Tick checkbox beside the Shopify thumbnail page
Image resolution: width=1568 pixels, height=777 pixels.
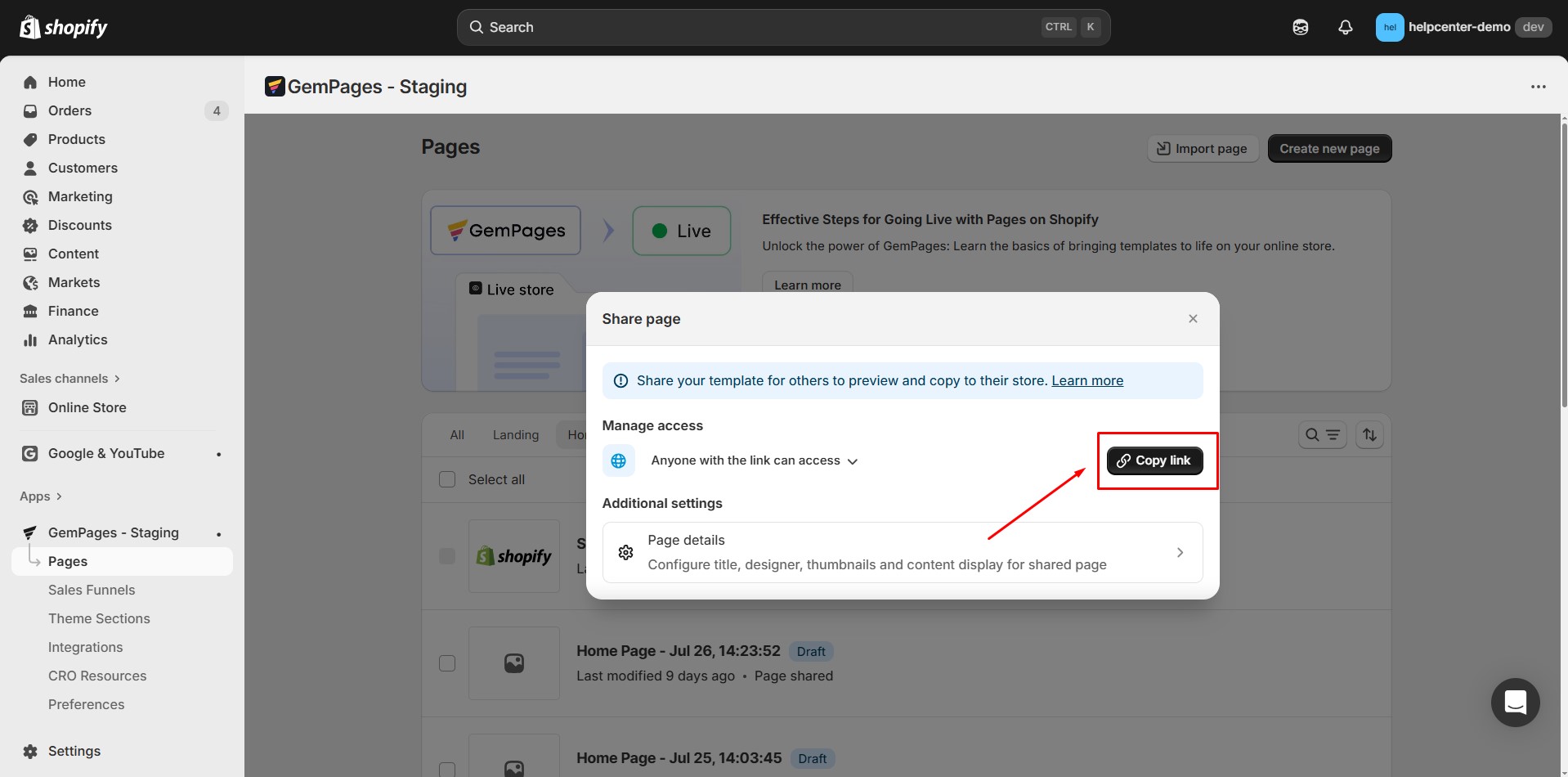point(447,556)
